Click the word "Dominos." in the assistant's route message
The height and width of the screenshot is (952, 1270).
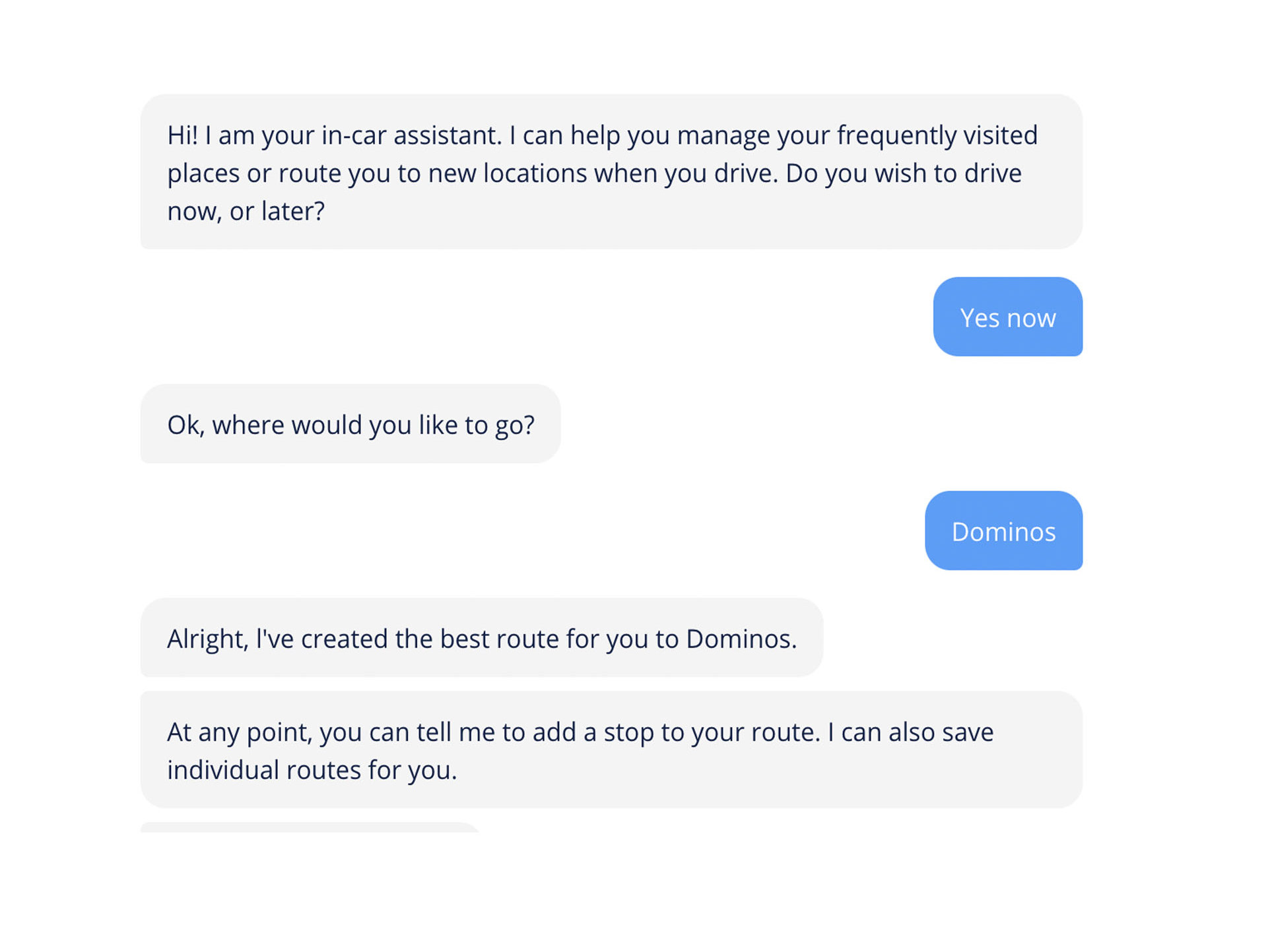click(741, 639)
